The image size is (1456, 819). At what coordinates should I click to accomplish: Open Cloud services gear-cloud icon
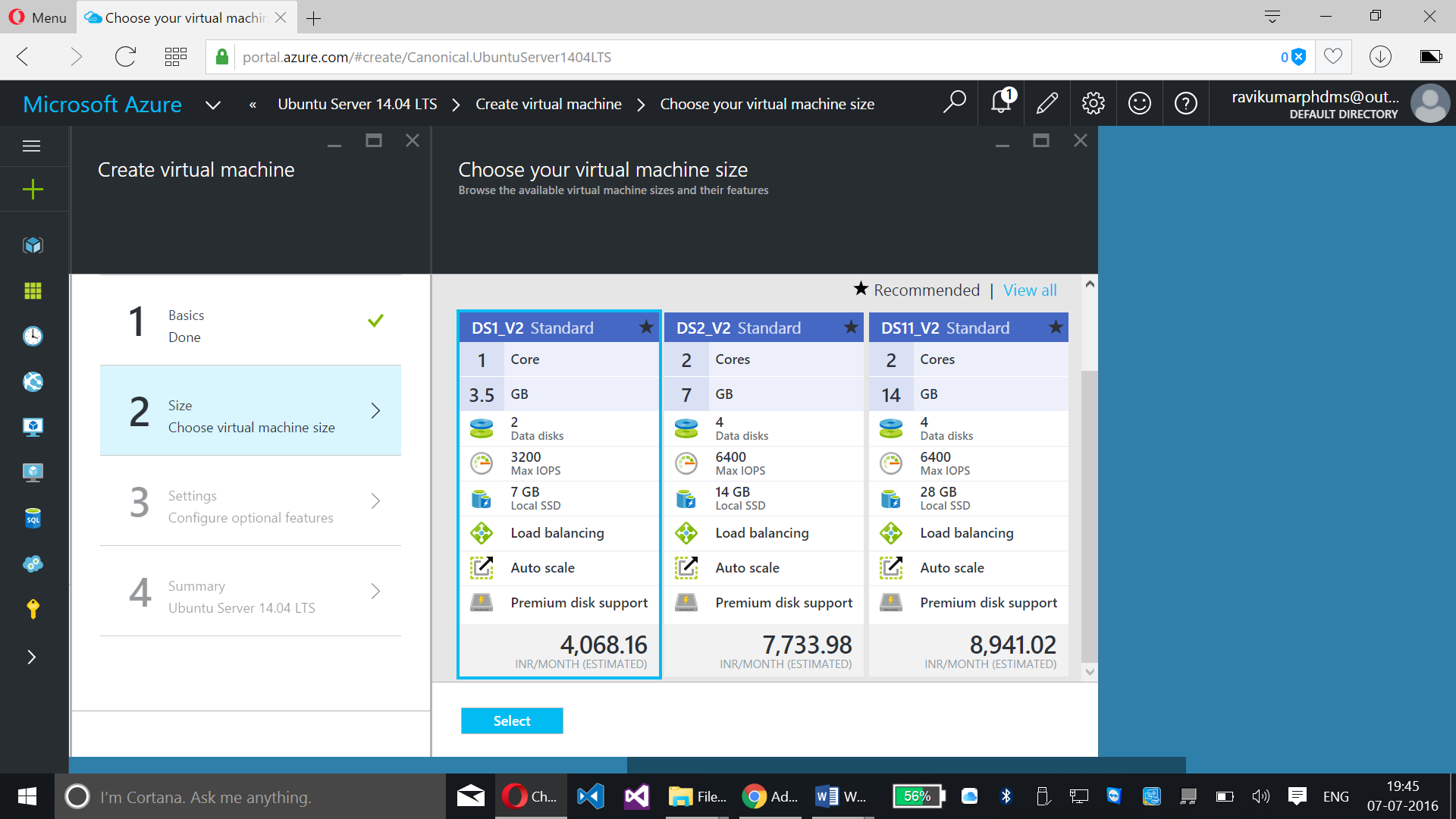coord(33,563)
